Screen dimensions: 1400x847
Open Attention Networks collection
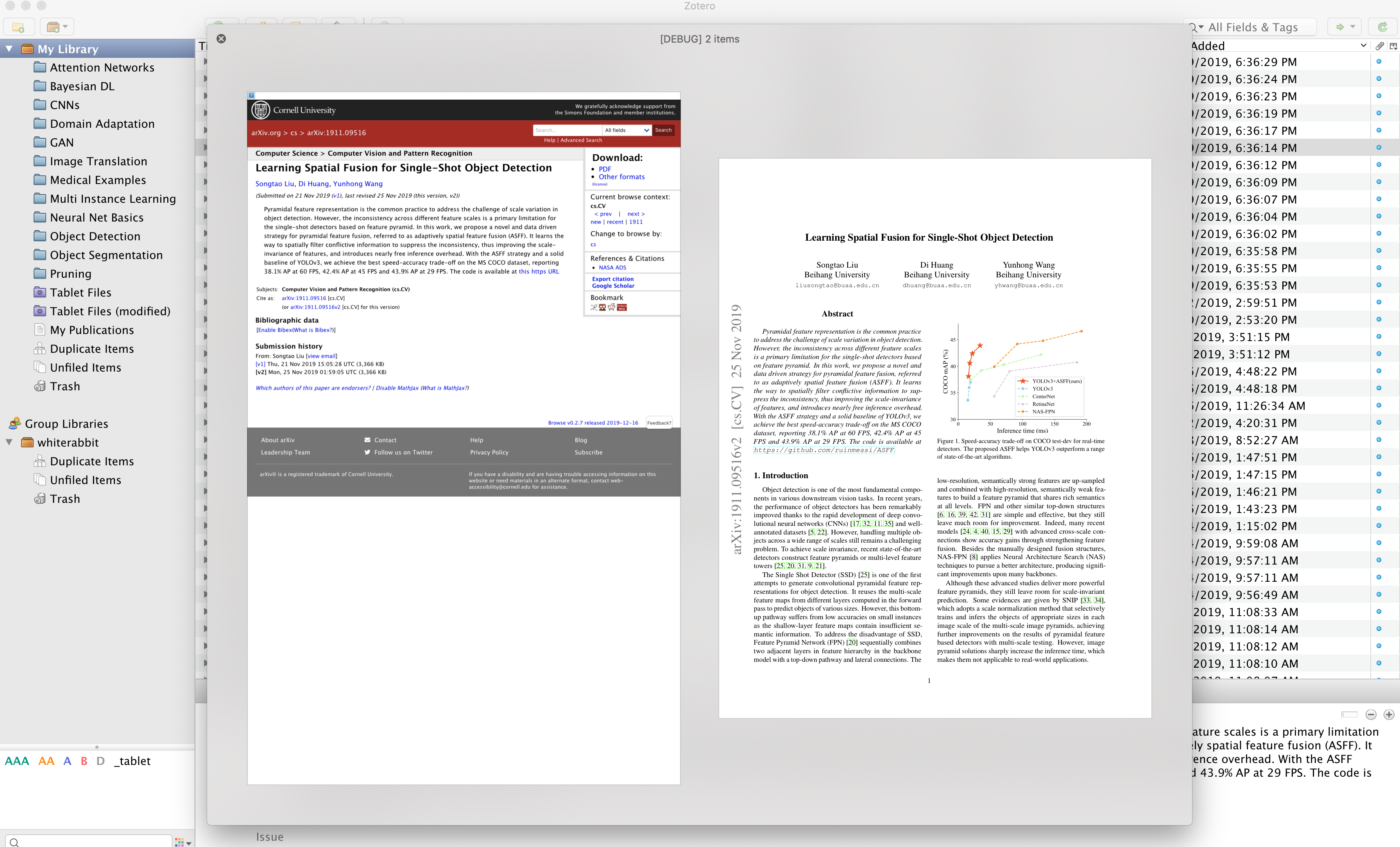point(102,68)
